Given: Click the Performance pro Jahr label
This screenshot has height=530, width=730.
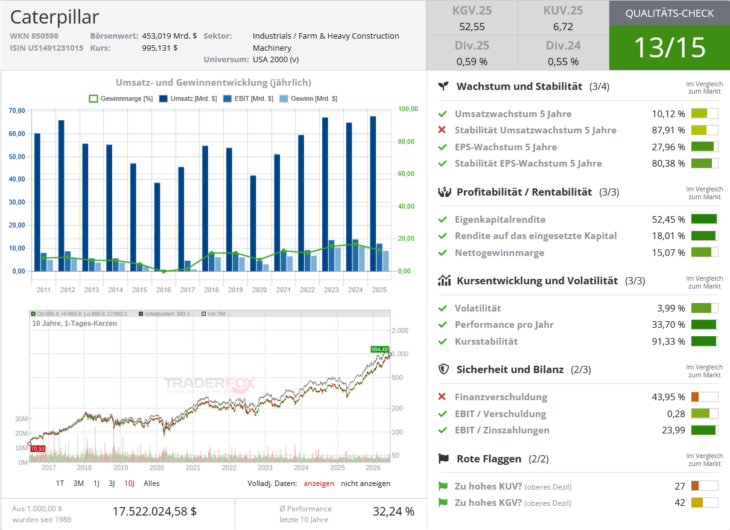Looking at the screenshot, I should pos(504,325).
